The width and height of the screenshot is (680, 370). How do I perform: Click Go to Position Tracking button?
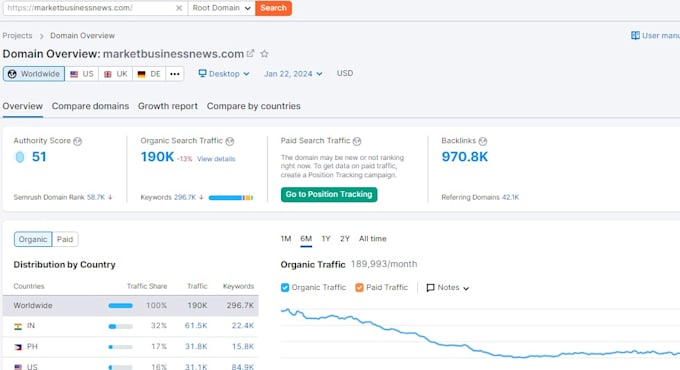[x=329, y=194]
